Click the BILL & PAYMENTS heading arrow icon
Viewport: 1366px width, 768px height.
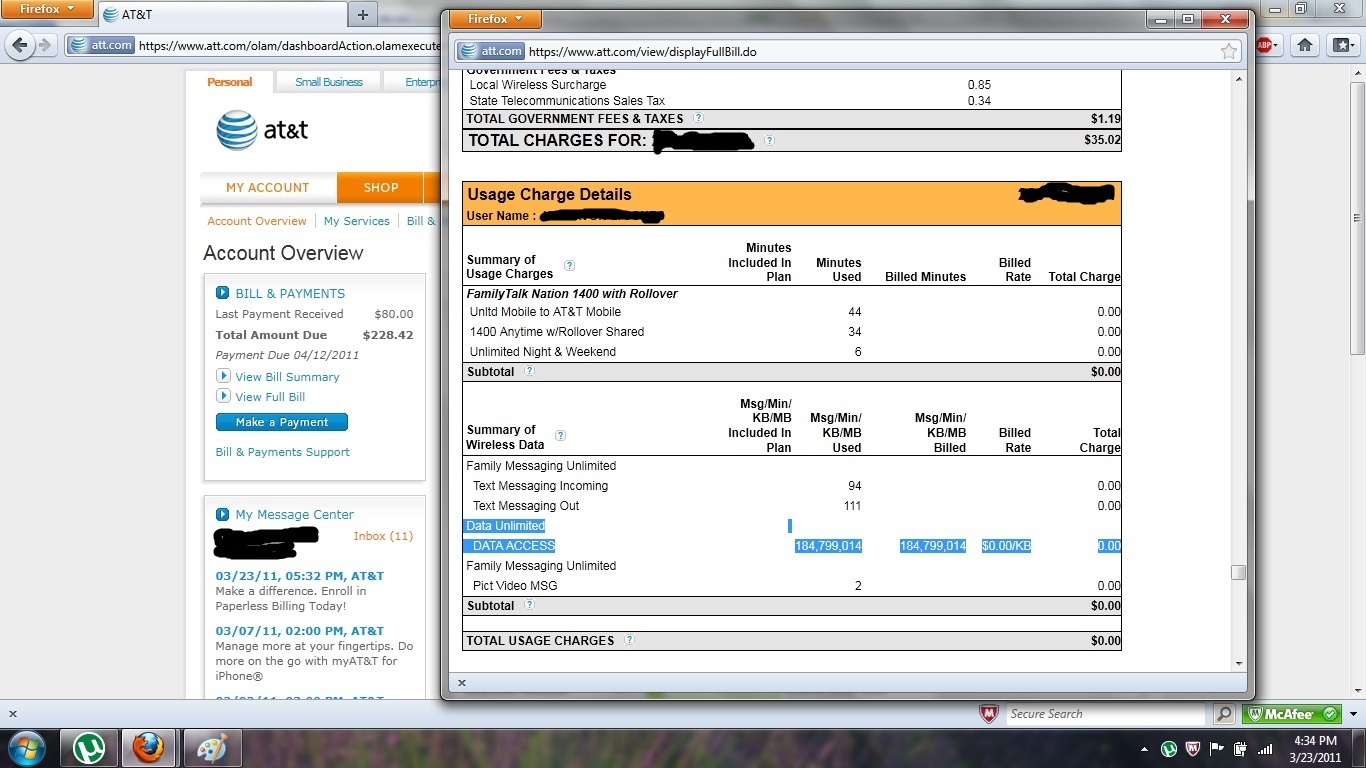coord(223,293)
